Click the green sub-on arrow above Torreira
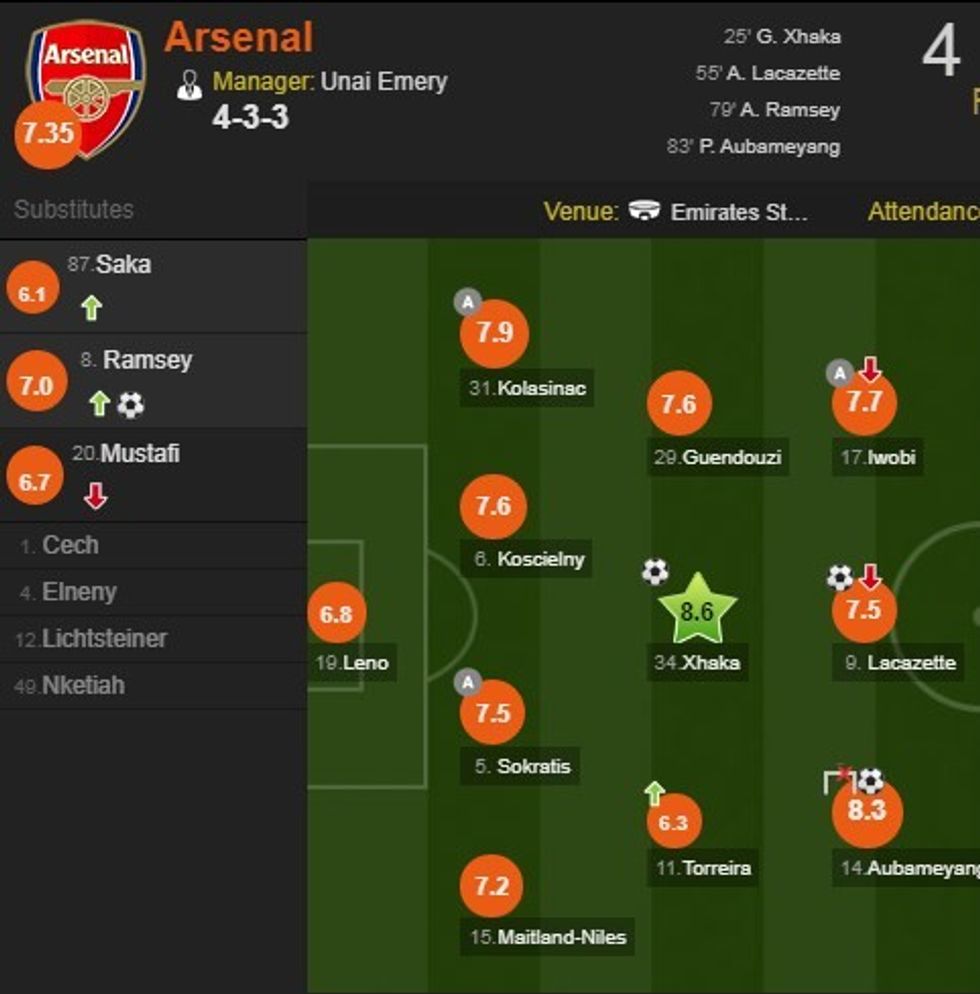 pyautogui.click(x=654, y=794)
